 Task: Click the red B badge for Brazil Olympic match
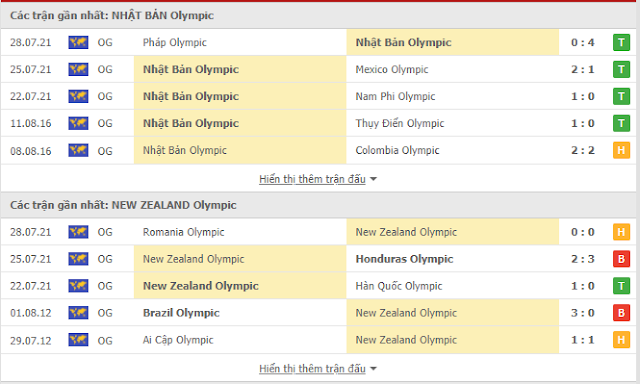(x=621, y=313)
